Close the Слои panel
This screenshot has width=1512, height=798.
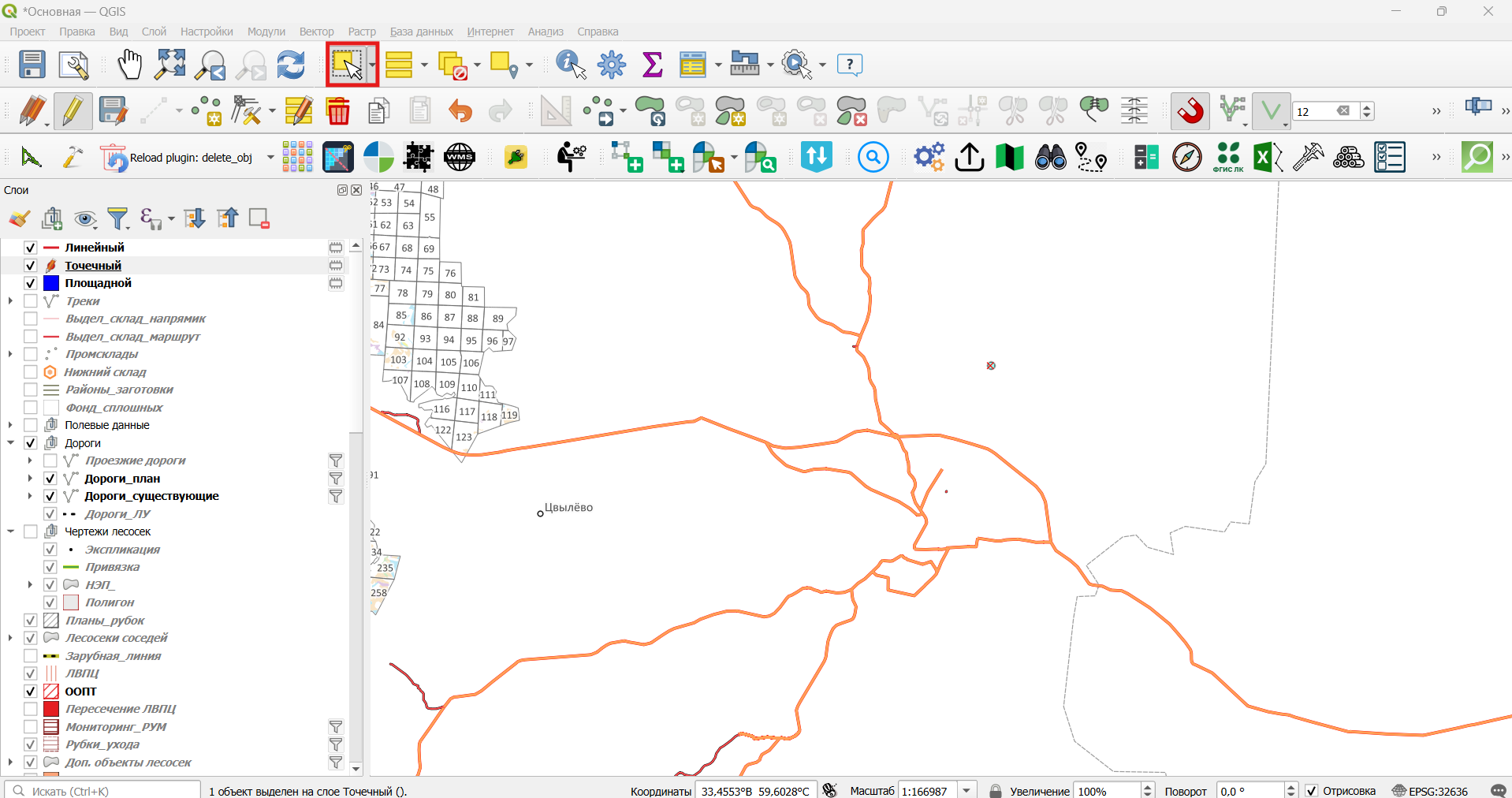pos(356,190)
